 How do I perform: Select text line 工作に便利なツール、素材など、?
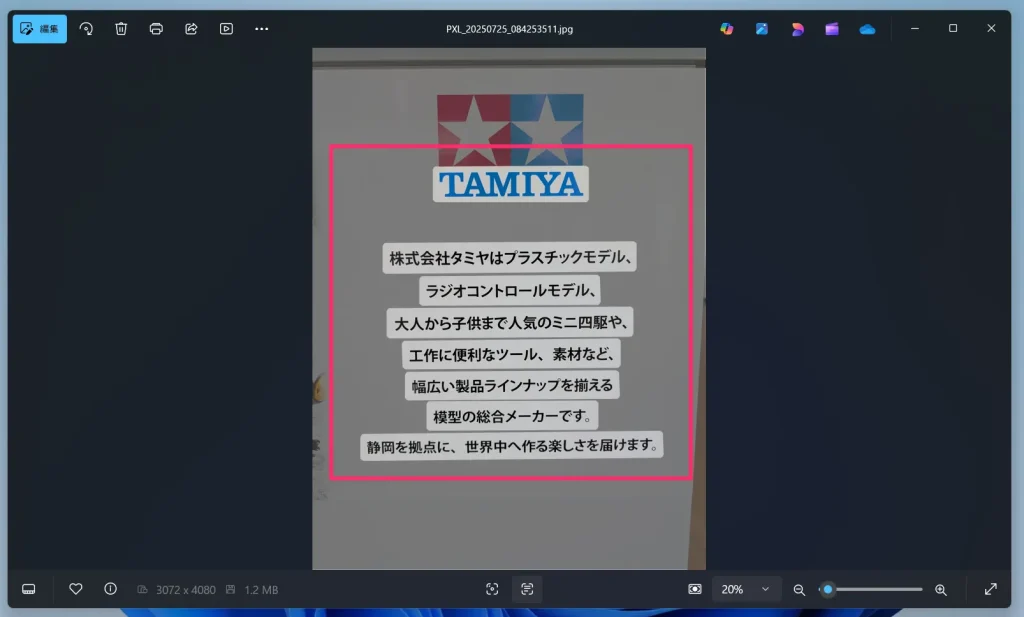pos(511,355)
